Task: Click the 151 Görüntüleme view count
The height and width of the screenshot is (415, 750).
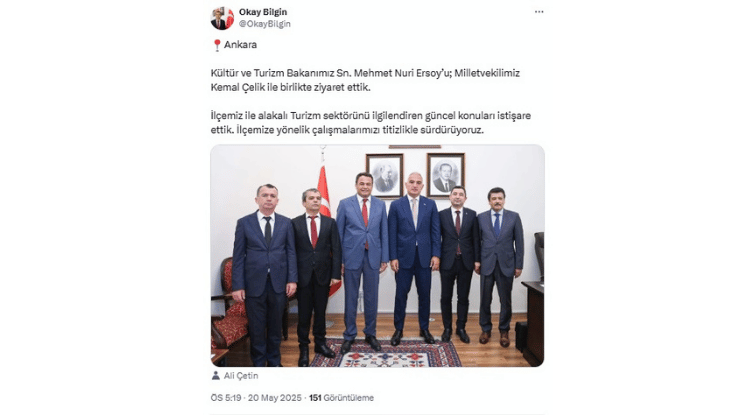Action: point(342,398)
